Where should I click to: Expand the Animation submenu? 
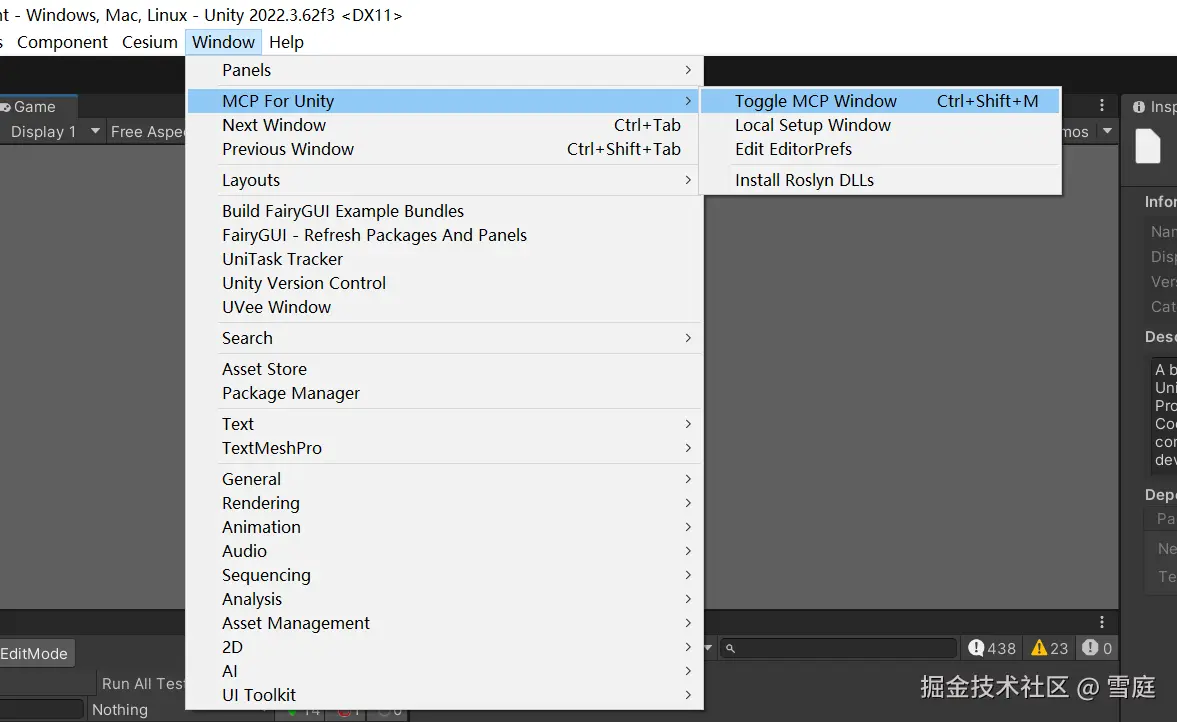(444, 527)
